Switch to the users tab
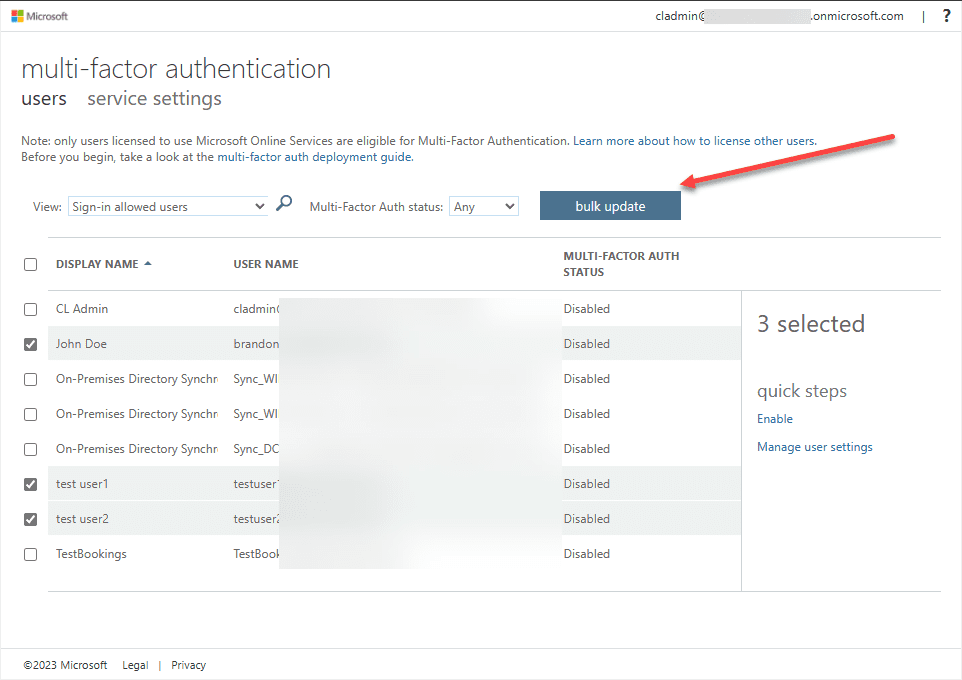Screen dimensions: 962x680 tap(44, 98)
